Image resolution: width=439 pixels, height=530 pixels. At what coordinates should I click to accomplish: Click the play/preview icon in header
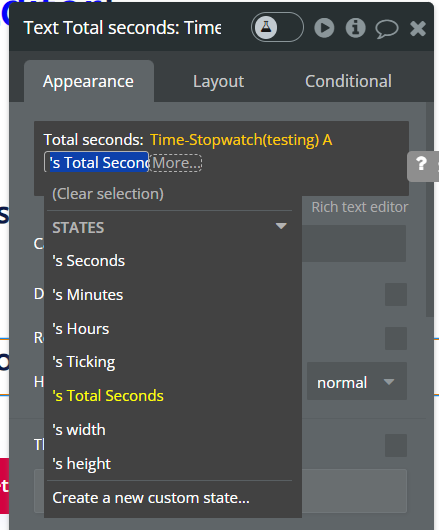(x=324, y=28)
